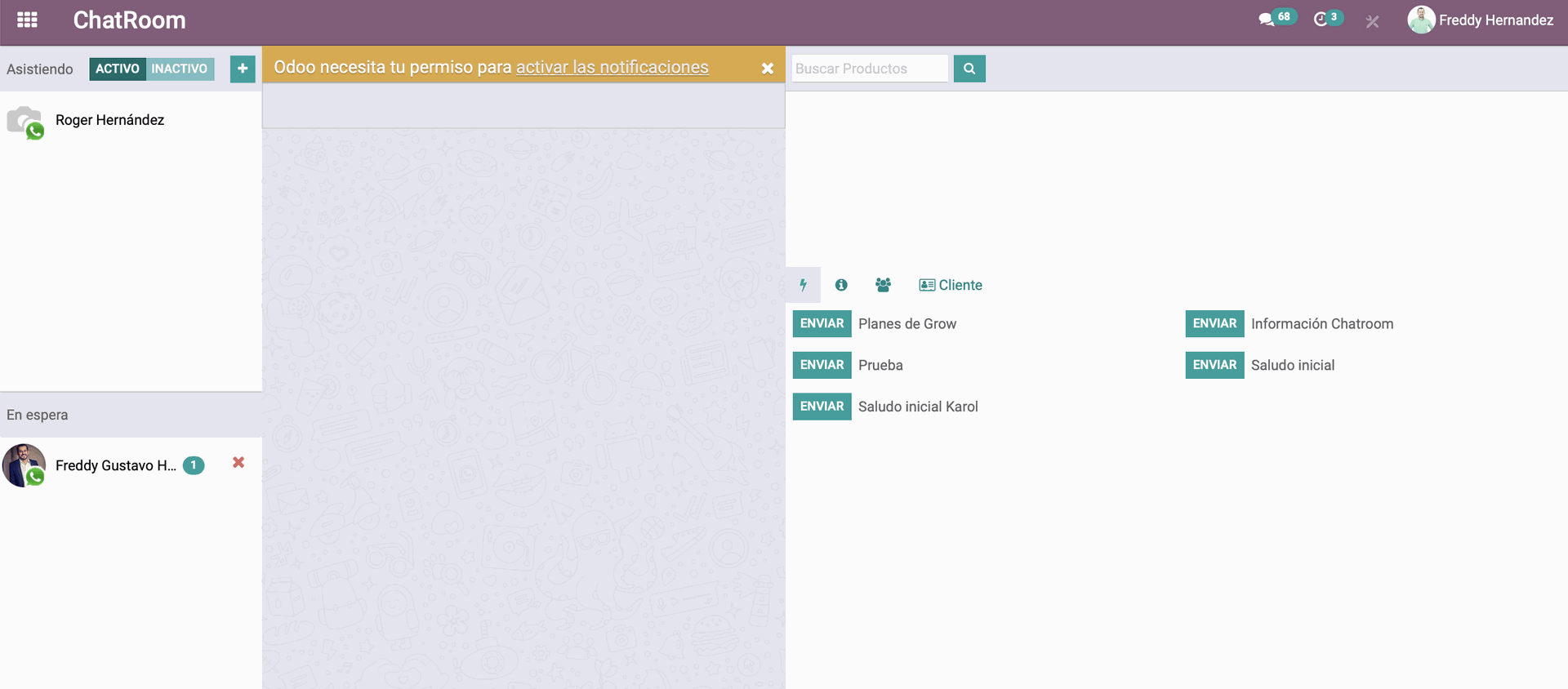This screenshot has width=1568, height=689.
Task: Click the activar las notificaciones link
Action: (612, 67)
